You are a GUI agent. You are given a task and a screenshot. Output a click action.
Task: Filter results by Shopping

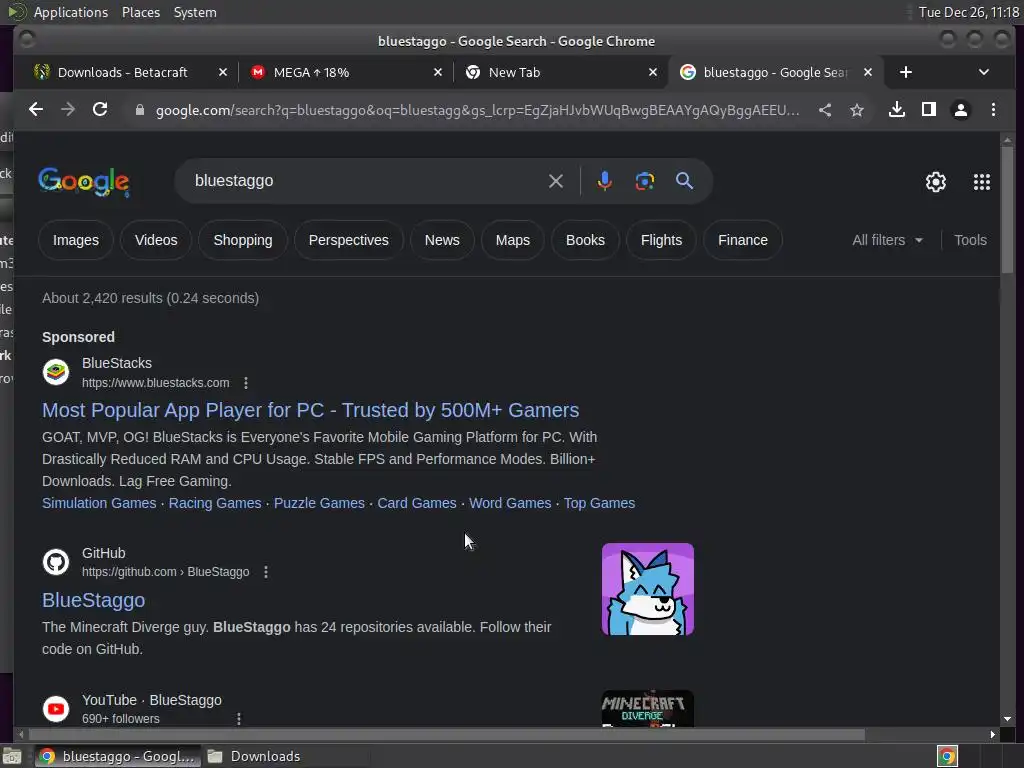243,240
